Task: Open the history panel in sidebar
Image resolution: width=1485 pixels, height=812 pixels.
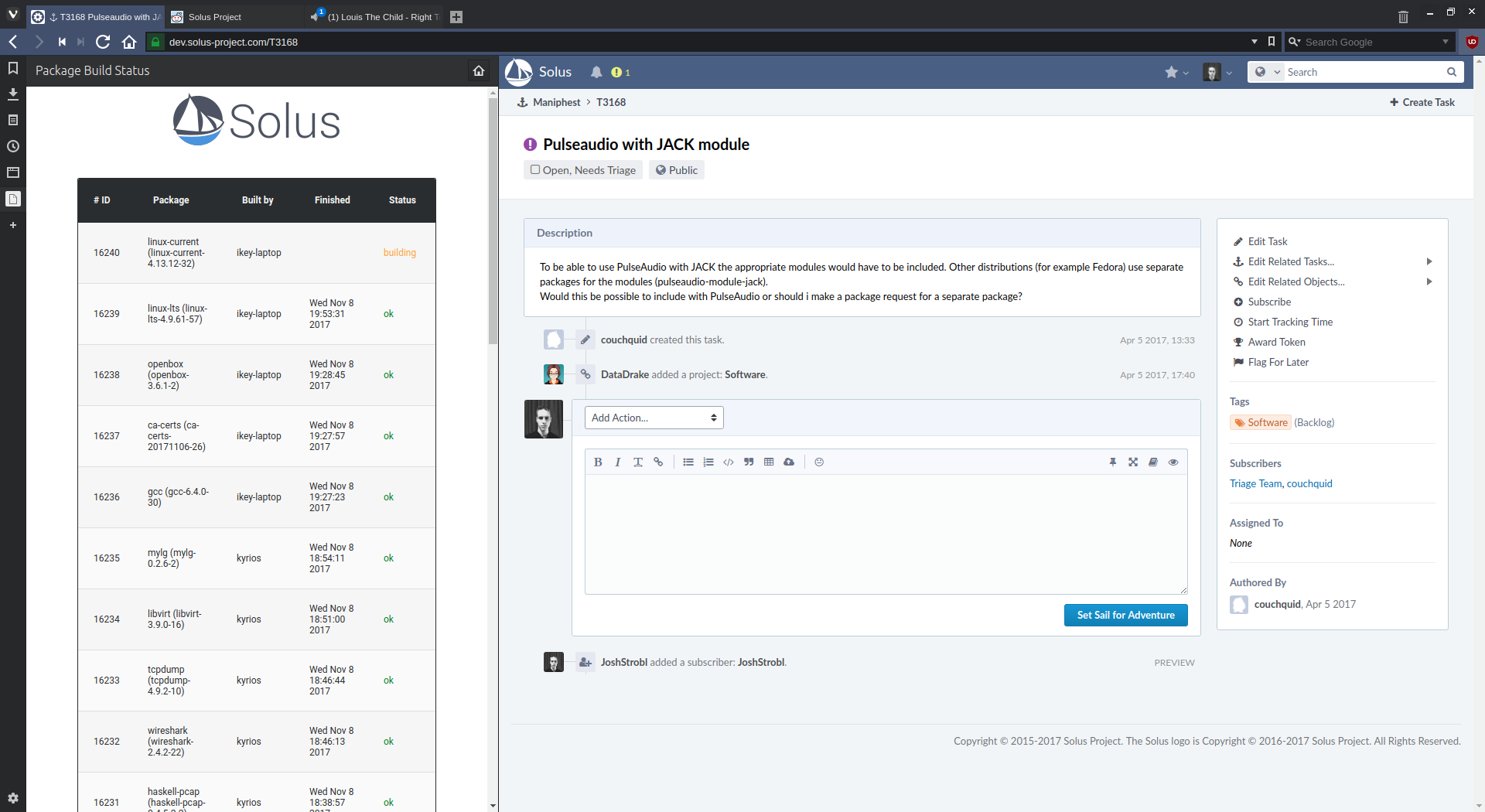Action: click(13, 146)
